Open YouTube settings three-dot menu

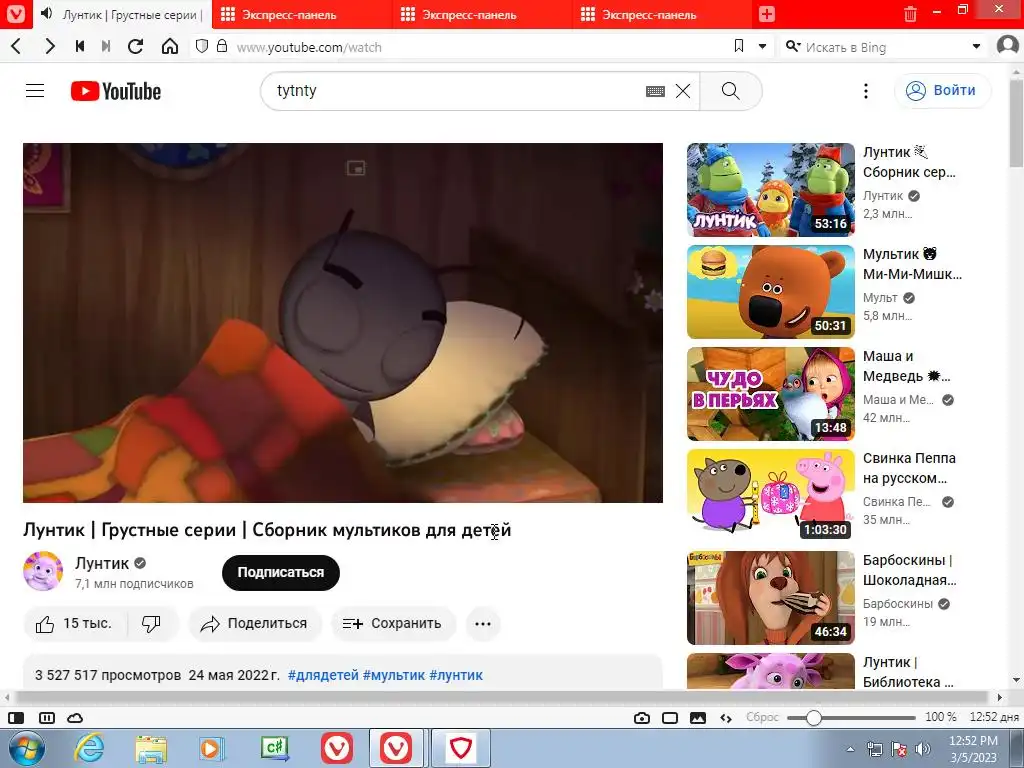tap(866, 91)
